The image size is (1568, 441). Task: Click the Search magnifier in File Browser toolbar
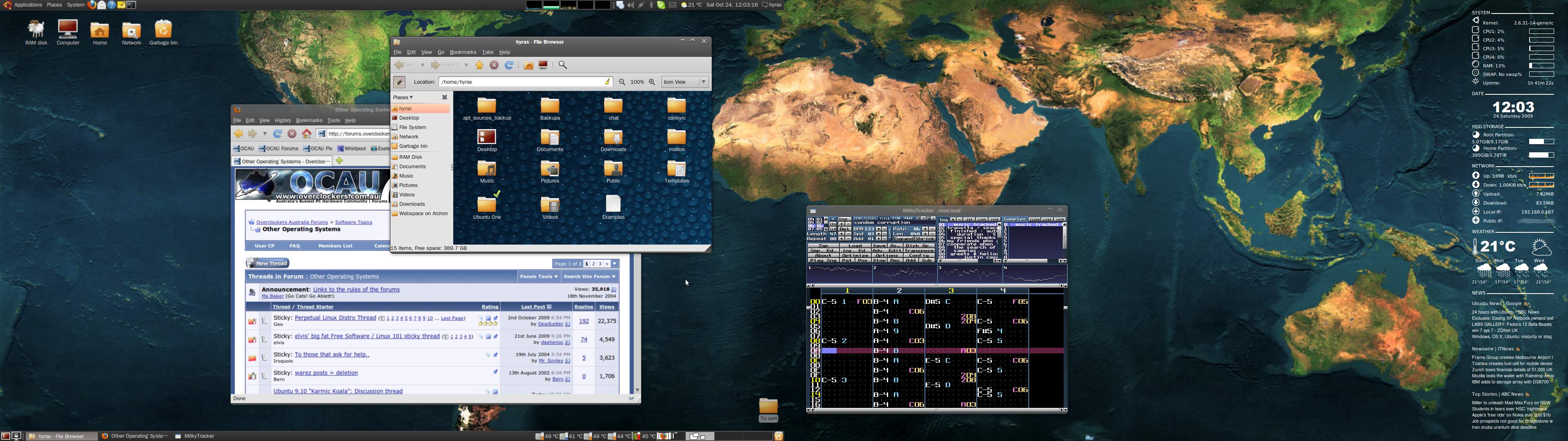563,65
